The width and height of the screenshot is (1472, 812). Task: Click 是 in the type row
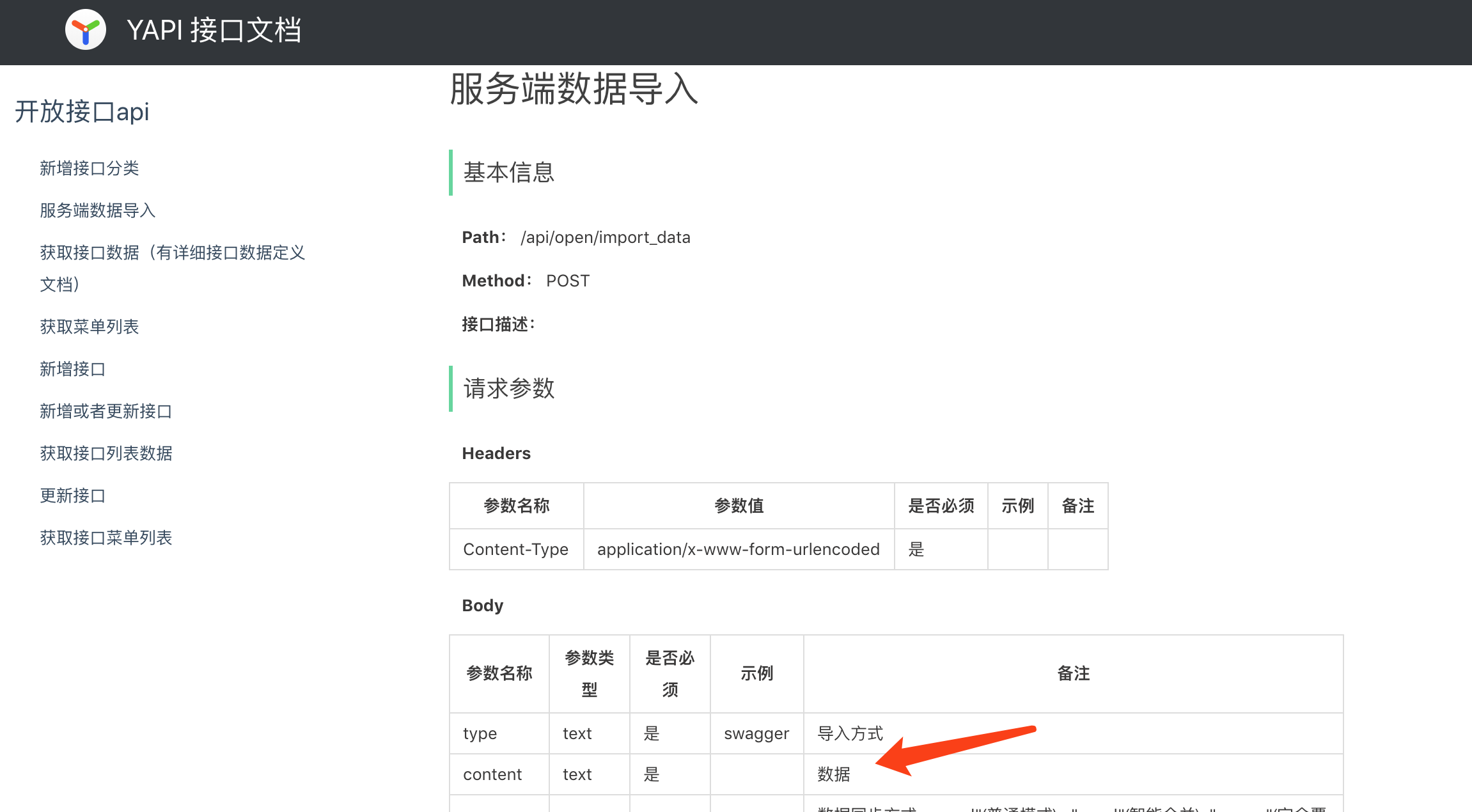pos(670,733)
